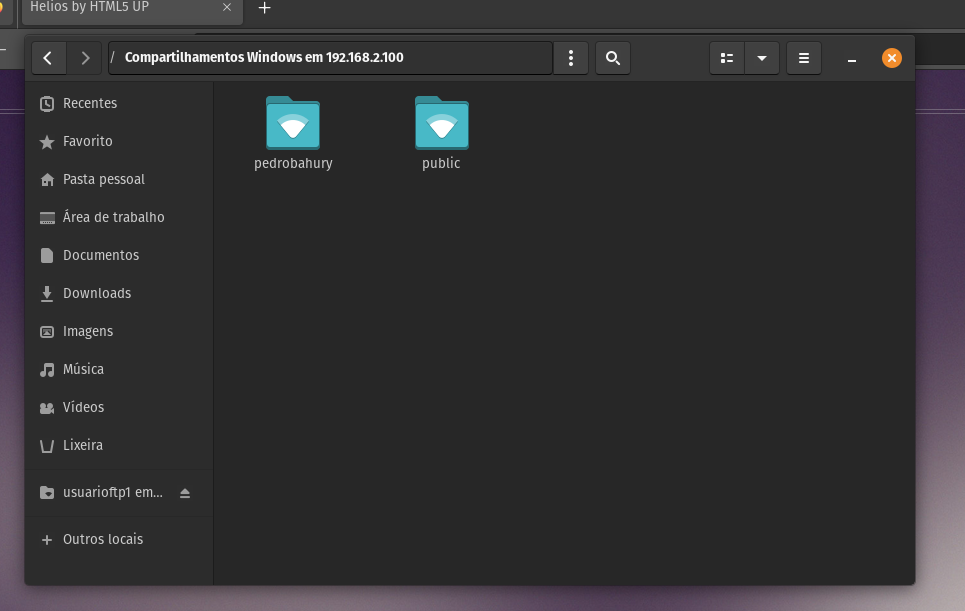
Task: Open Pasta pessoal via the home icon
Action: pos(46,179)
